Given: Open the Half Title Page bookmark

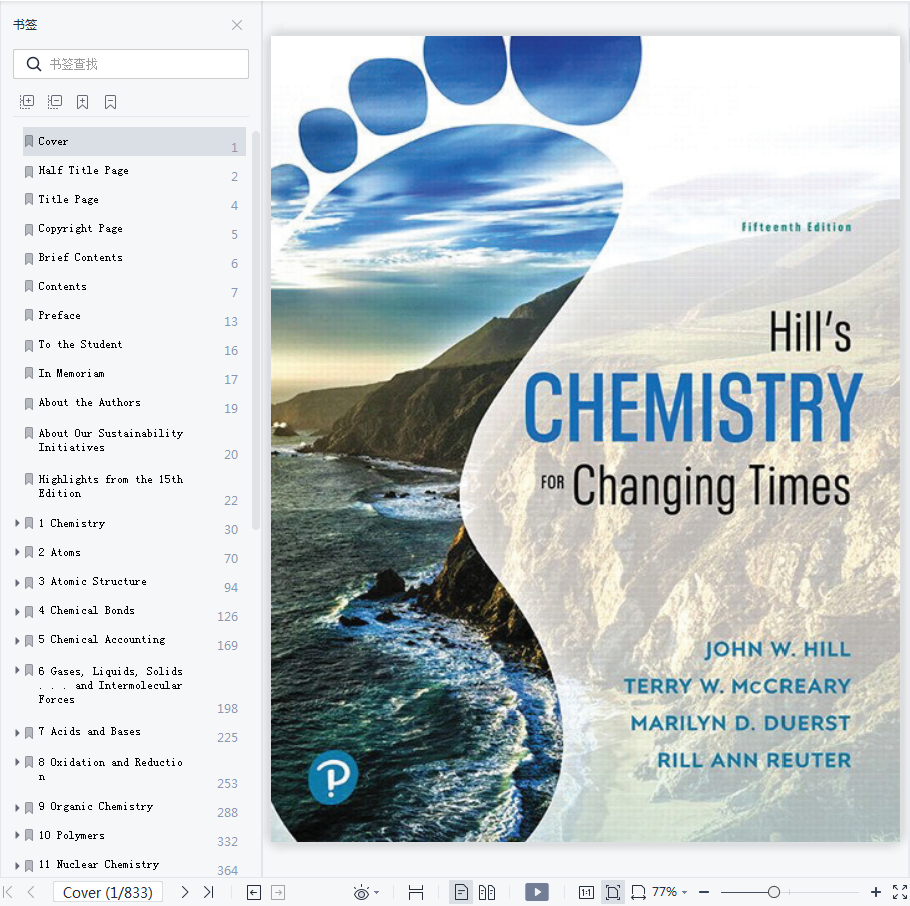Looking at the screenshot, I should click(x=134, y=171).
